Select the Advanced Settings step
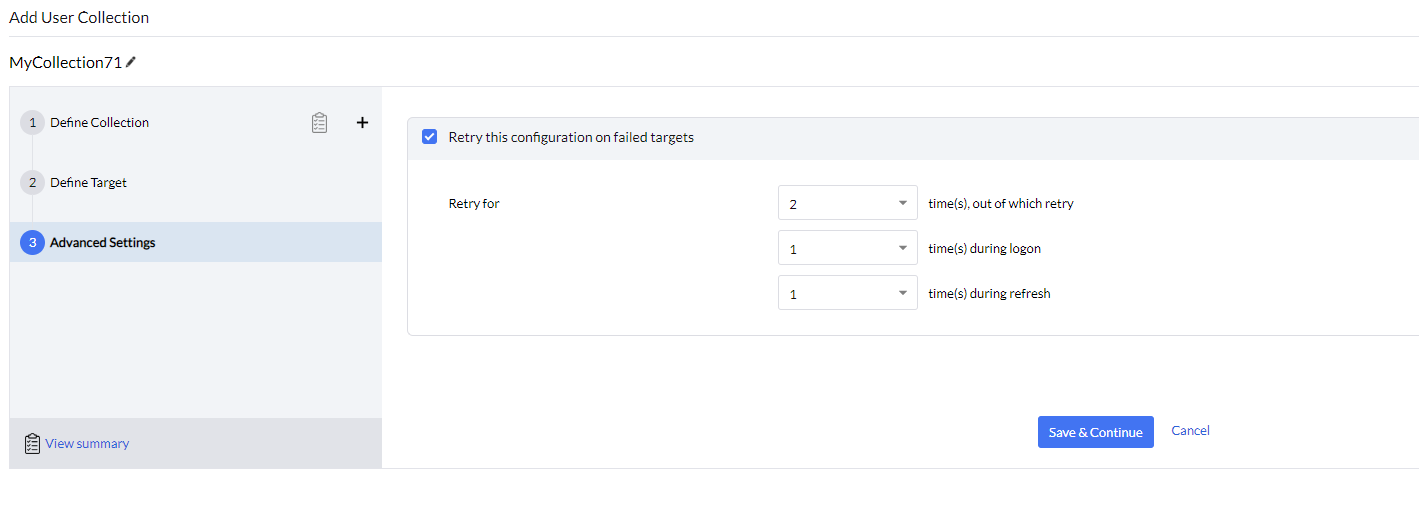Viewport: 1419px width, 508px height. pos(102,243)
